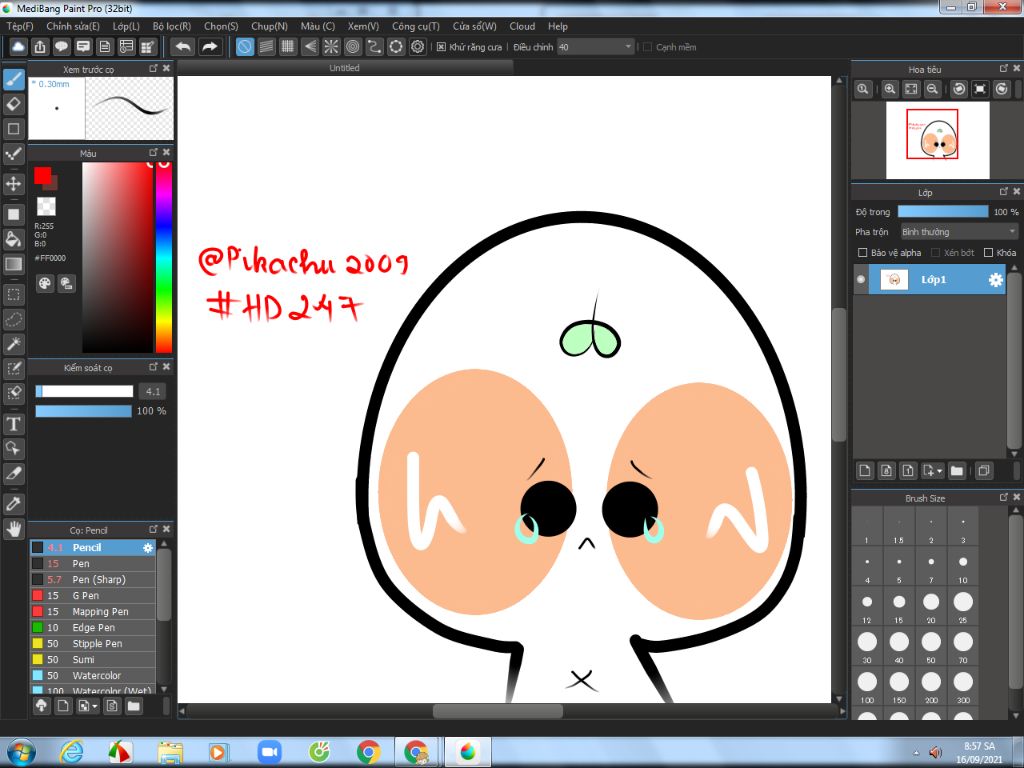The image size is (1024, 768).
Task: Pick the Bucket fill tool
Action: [14, 239]
